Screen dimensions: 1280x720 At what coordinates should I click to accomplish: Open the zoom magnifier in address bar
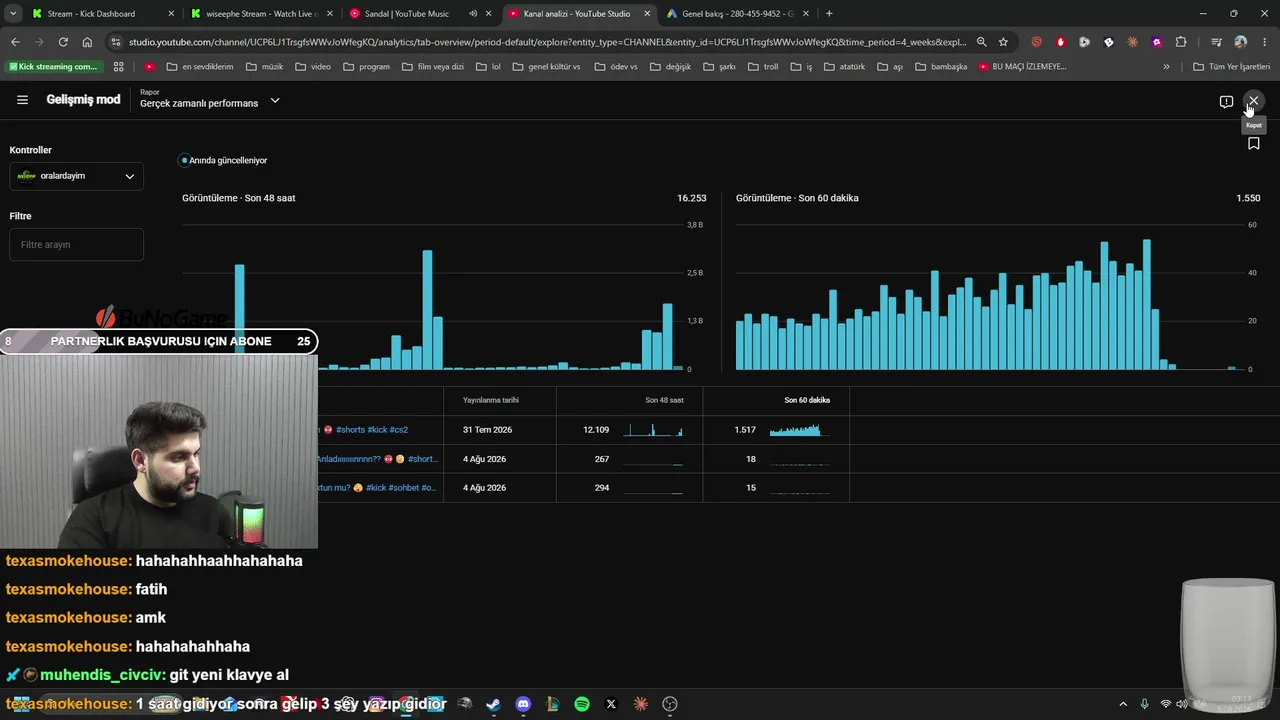pos(981,42)
